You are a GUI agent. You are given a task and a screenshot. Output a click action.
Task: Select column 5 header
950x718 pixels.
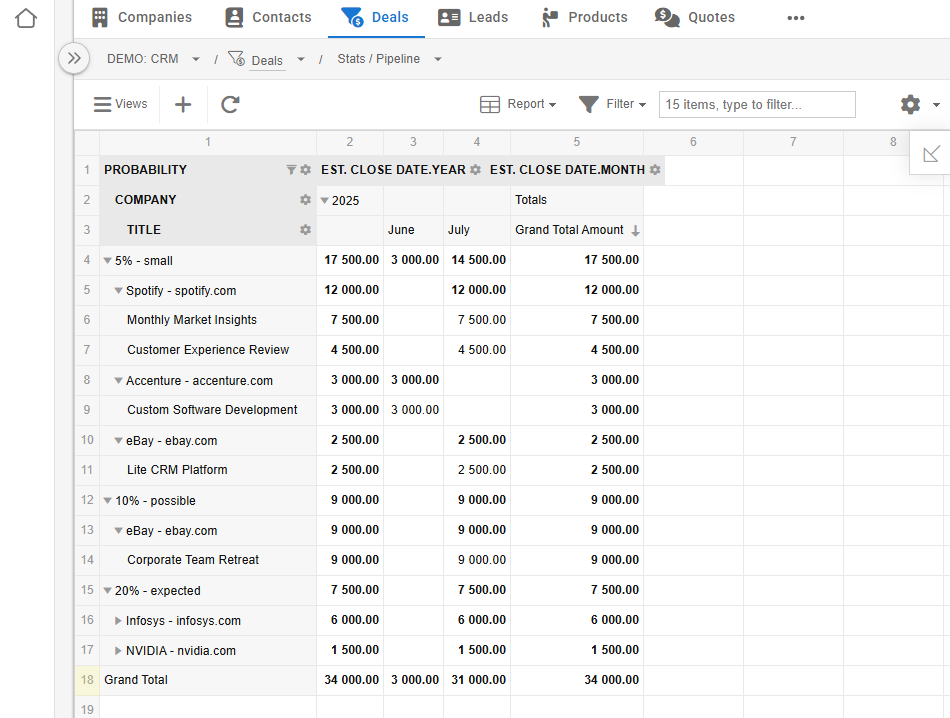tap(577, 142)
